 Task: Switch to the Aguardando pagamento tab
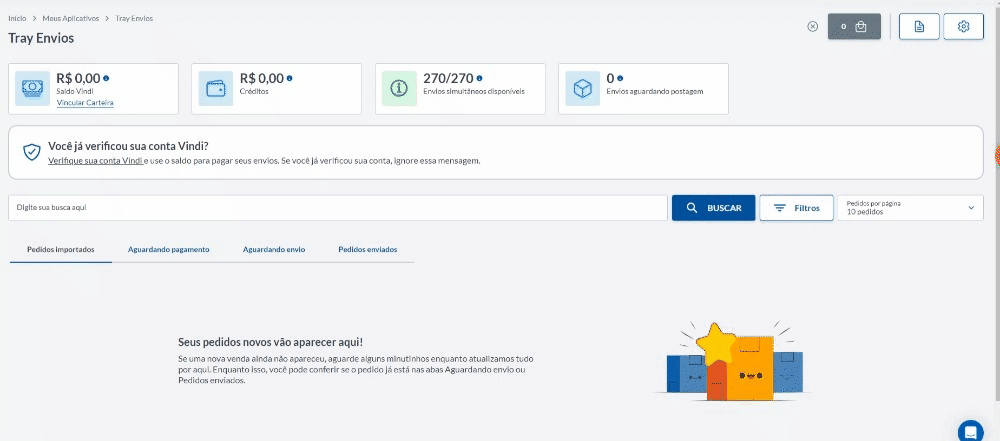pyautogui.click(x=168, y=250)
